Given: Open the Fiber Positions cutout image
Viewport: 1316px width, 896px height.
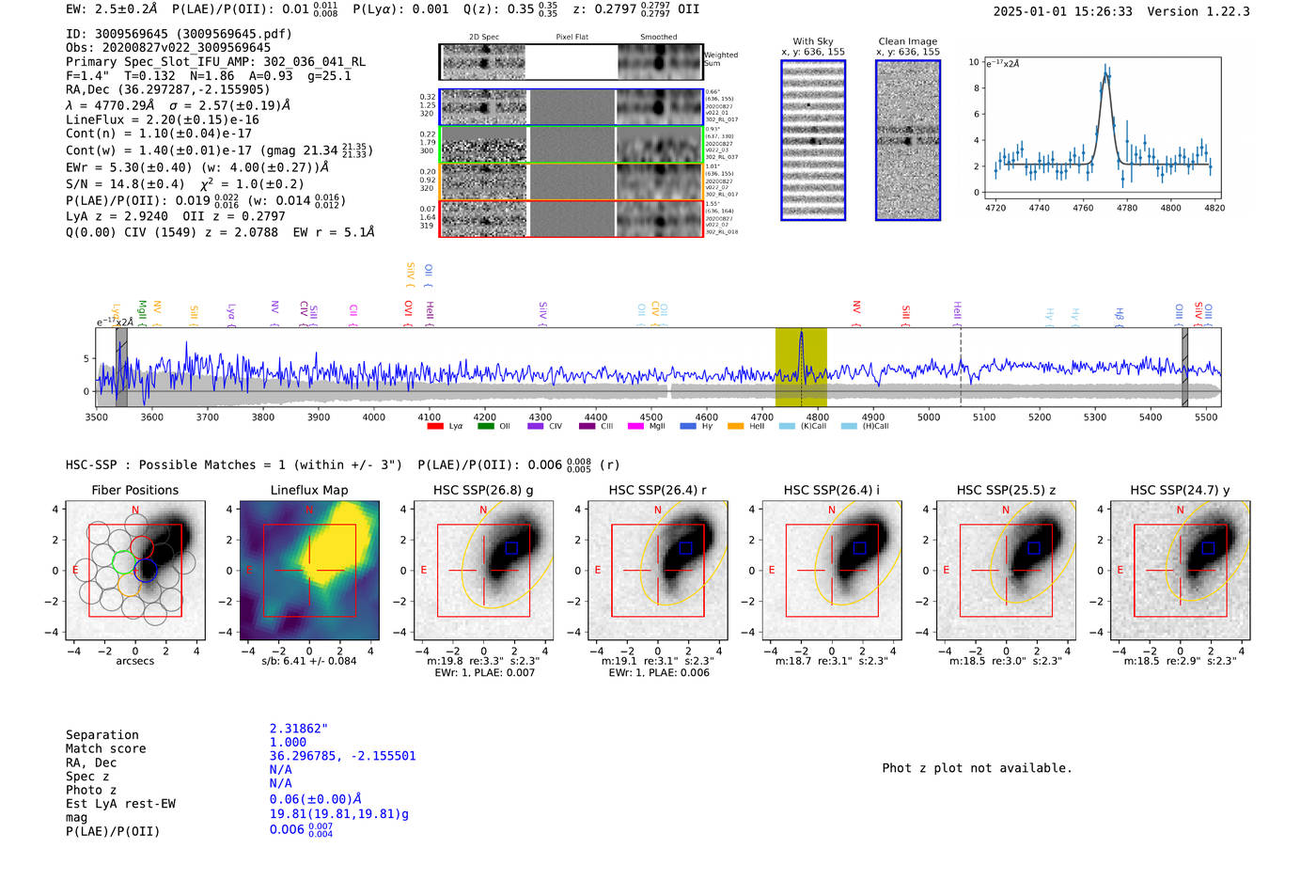Looking at the screenshot, I should point(135,570).
